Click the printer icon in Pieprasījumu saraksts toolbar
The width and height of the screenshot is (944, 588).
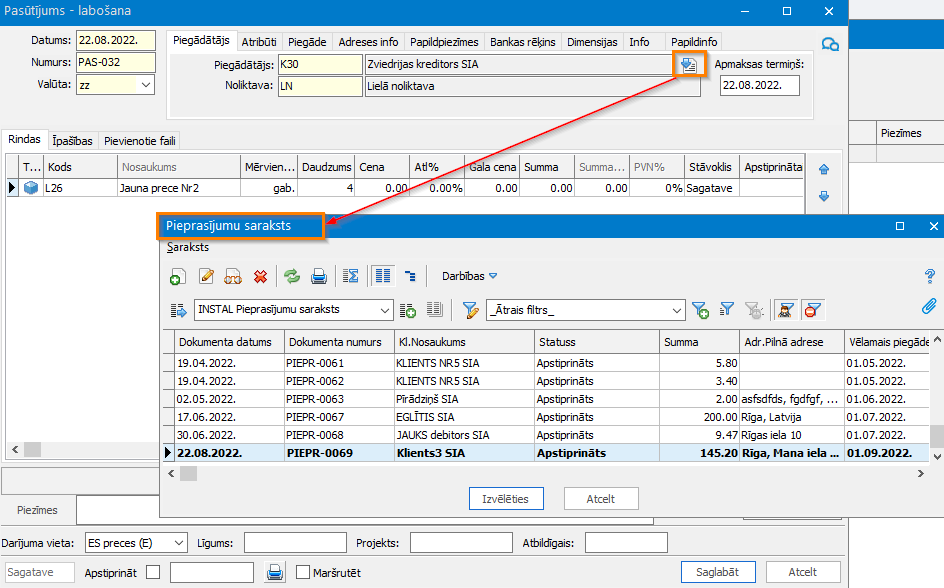319,276
